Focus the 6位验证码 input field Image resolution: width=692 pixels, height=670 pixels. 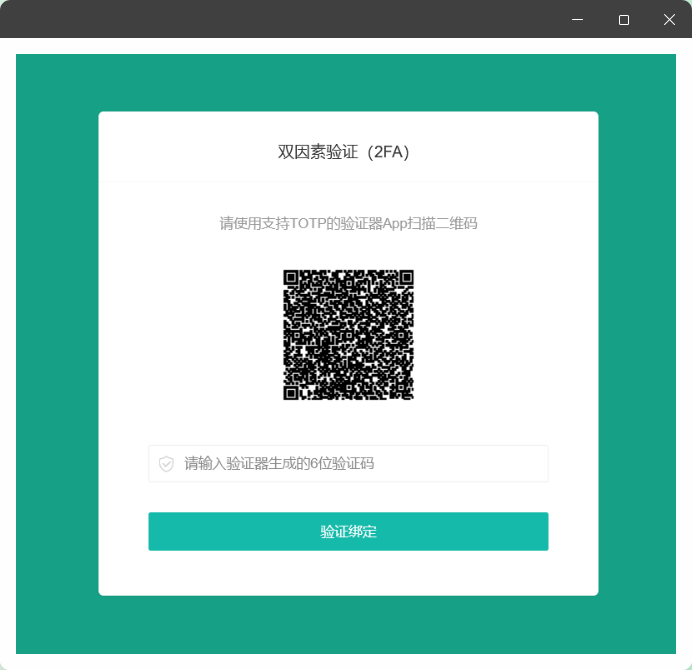[x=348, y=463]
